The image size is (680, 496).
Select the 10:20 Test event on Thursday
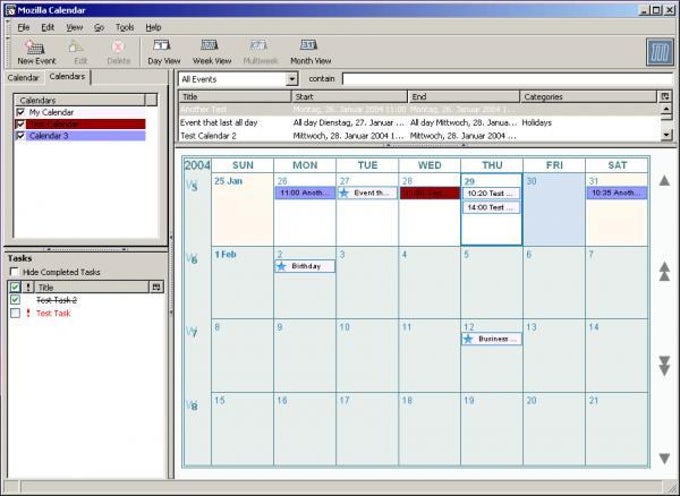point(491,193)
